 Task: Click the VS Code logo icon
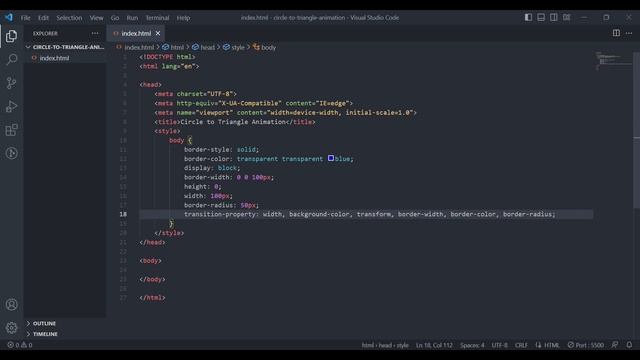(9, 17)
